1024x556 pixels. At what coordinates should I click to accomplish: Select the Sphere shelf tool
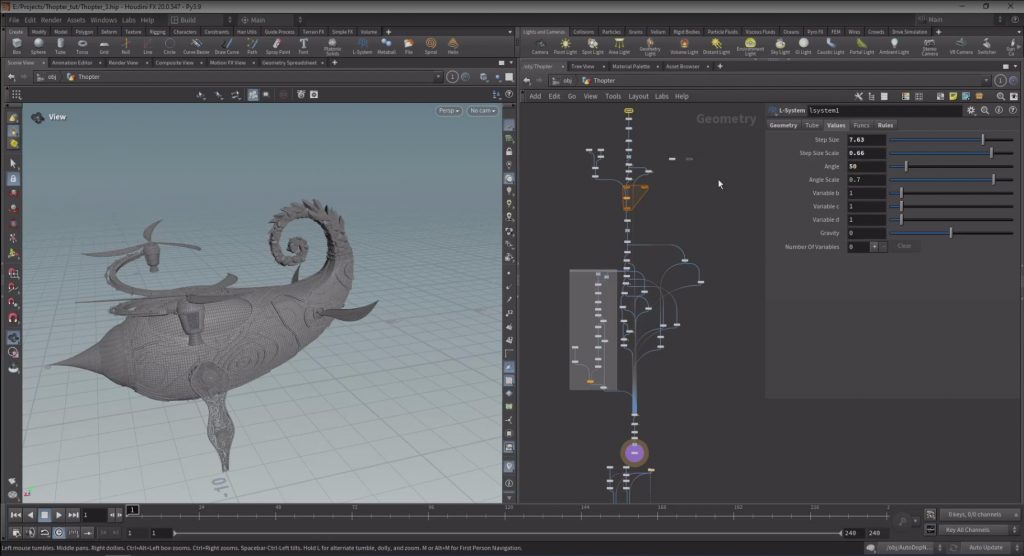point(39,46)
